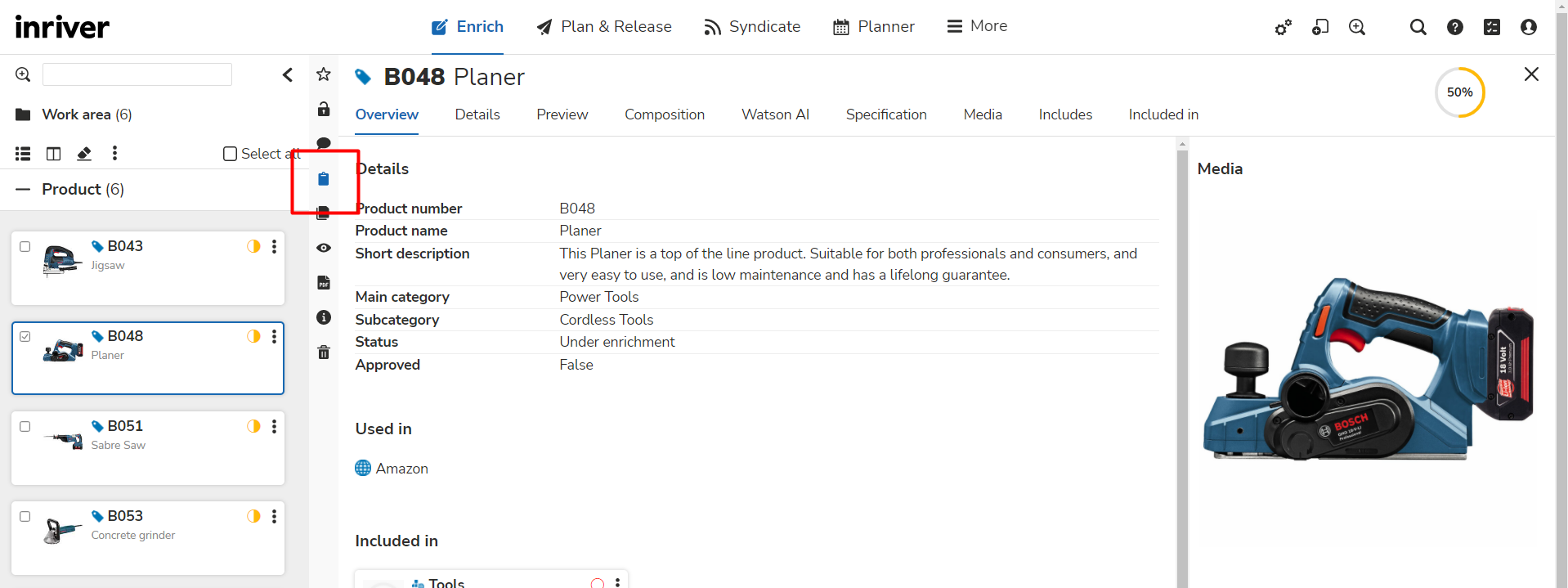Screen dimensions: 1568x588
Task: Click B053 half-circle completeness indicator
Action: 253,516
